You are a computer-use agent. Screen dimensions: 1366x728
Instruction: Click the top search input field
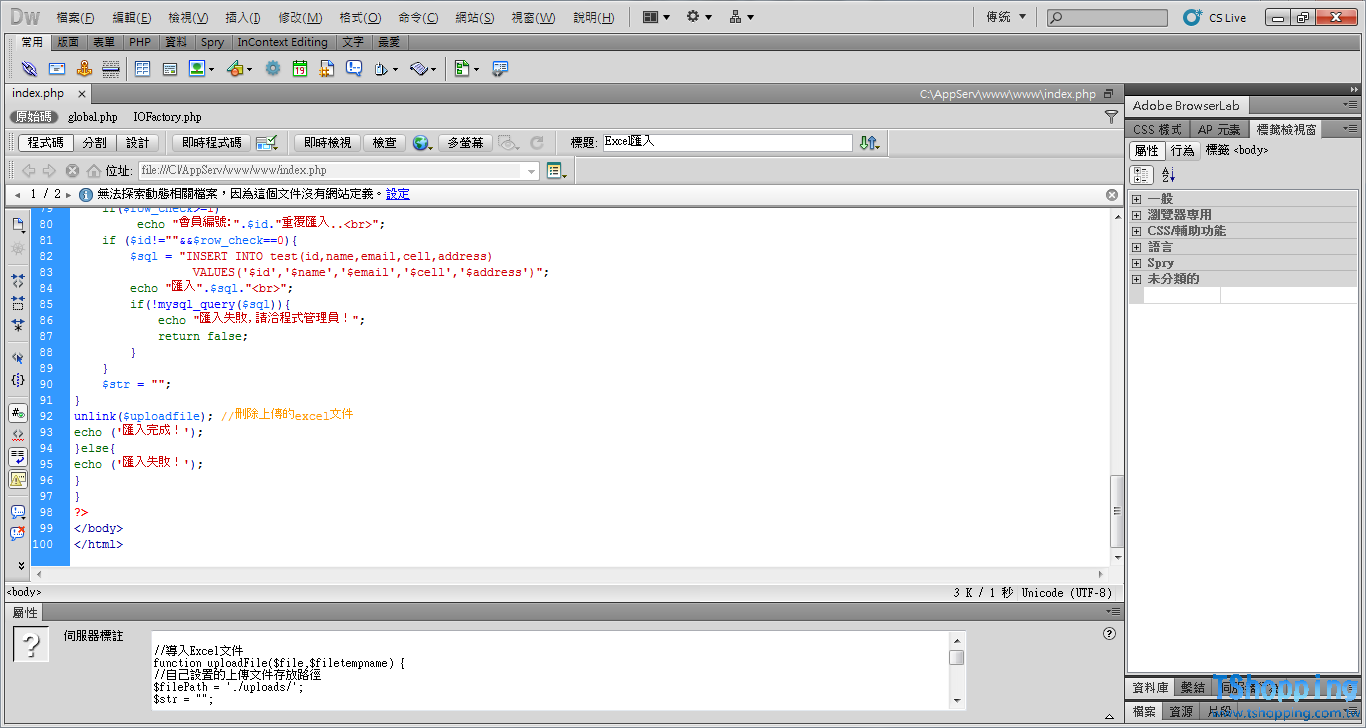click(1107, 18)
